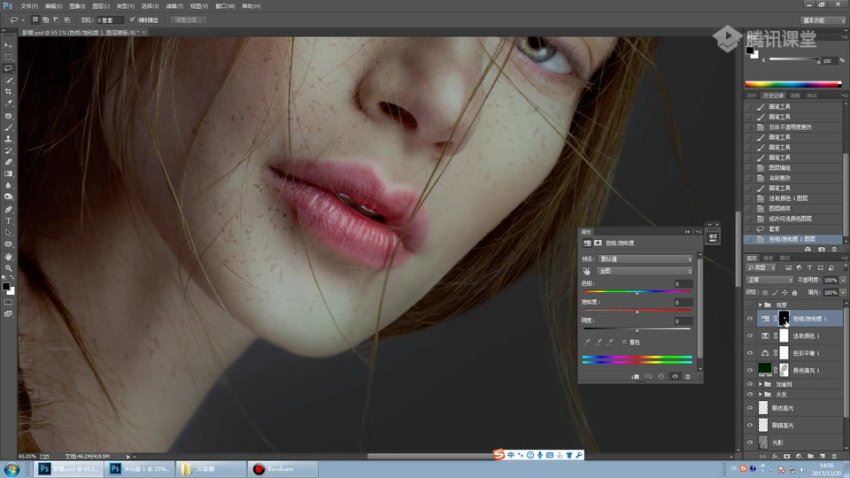Enable the 着色 (Colorize) checkbox
850x478 pixels.
[624, 342]
